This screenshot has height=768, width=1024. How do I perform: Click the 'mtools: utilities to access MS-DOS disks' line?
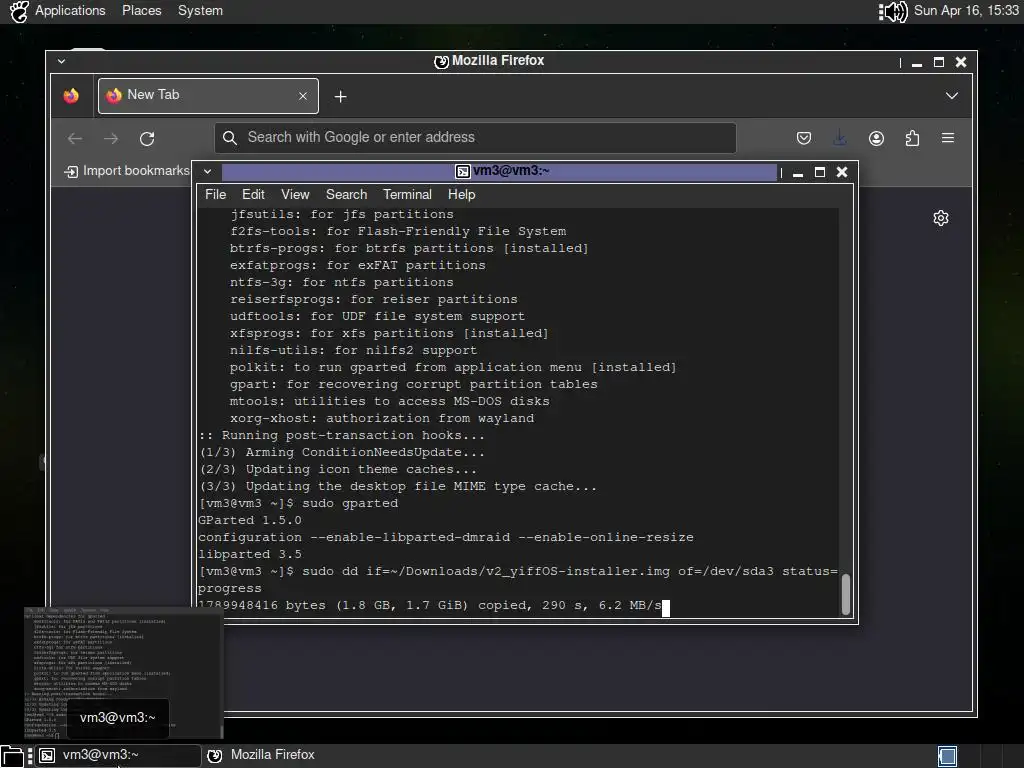coord(389,402)
